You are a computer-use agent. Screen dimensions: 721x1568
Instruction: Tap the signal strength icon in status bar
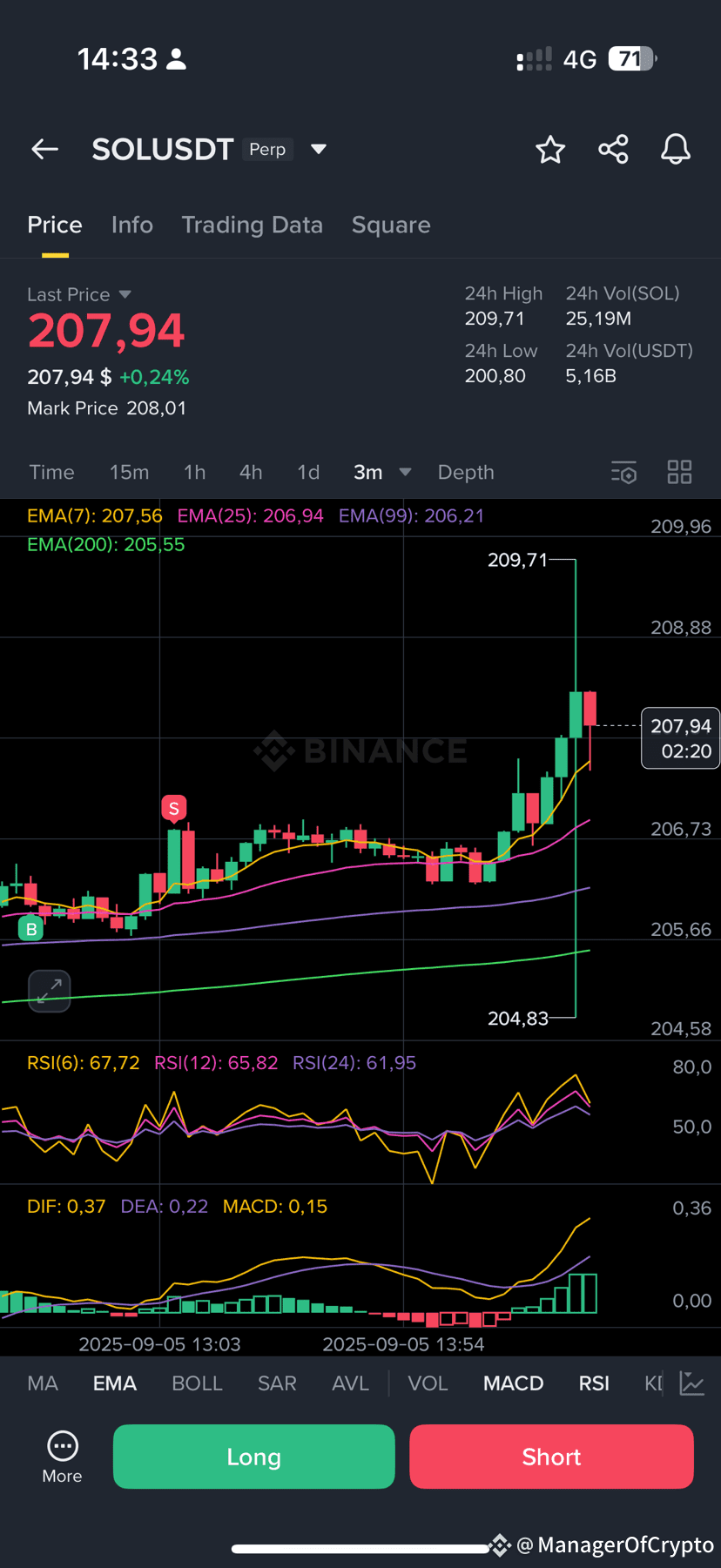pyautogui.click(x=534, y=59)
